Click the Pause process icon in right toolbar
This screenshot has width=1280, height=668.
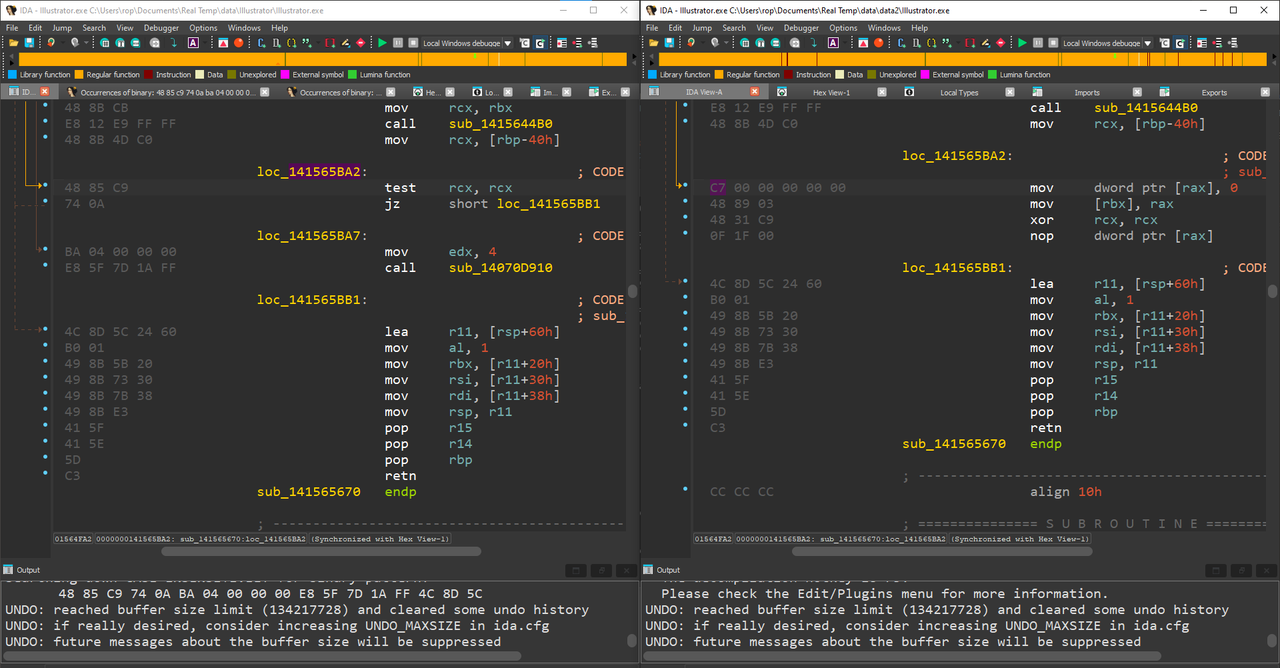pos(1037,43)
